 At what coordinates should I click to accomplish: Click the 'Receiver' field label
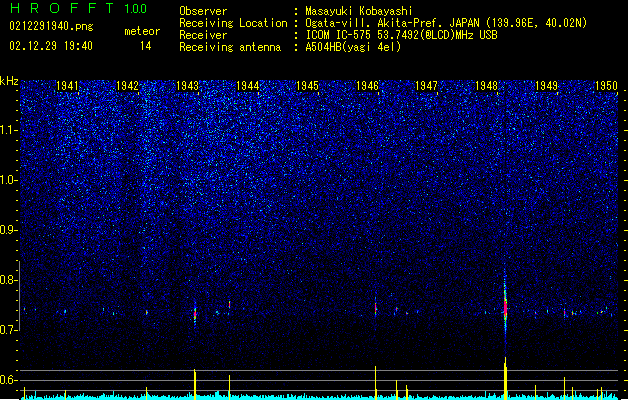pyautogui.click(x=203, y=35)
